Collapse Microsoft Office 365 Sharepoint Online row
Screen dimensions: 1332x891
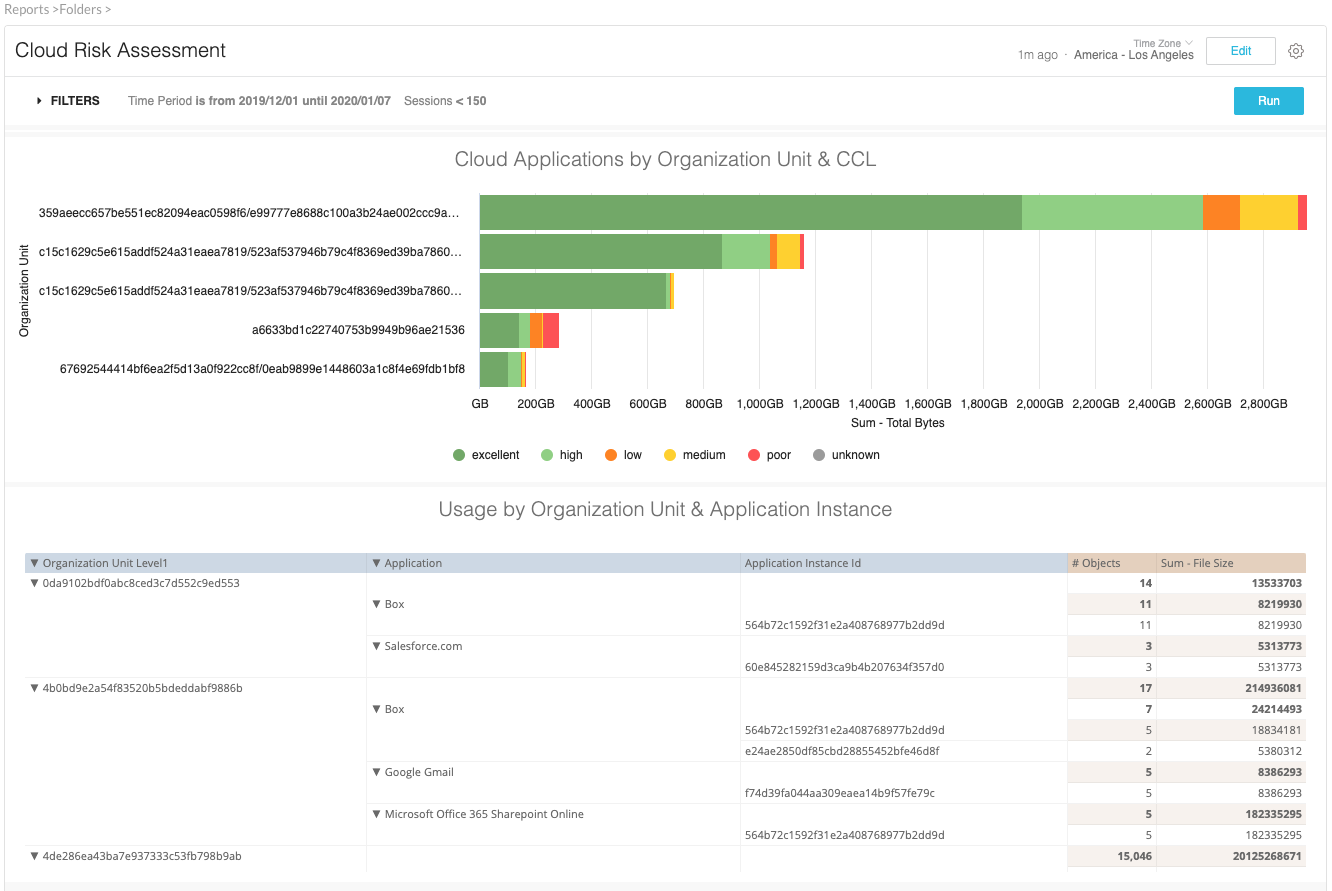[x=377, y=814]
